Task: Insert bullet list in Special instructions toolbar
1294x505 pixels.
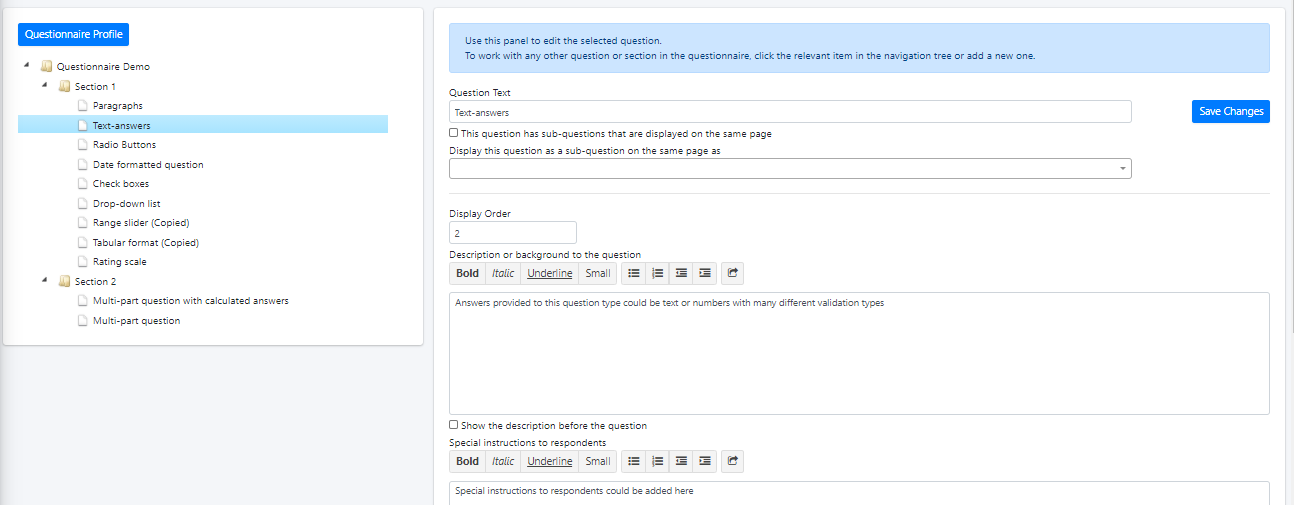Action: [634, 461]
